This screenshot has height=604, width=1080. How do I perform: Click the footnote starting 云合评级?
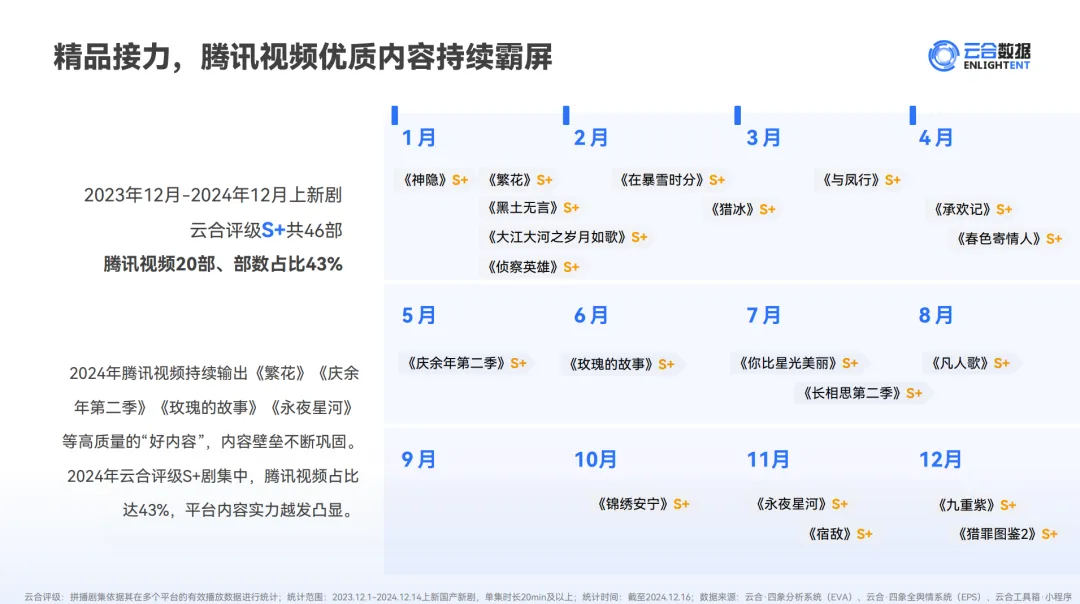(548, 597)
